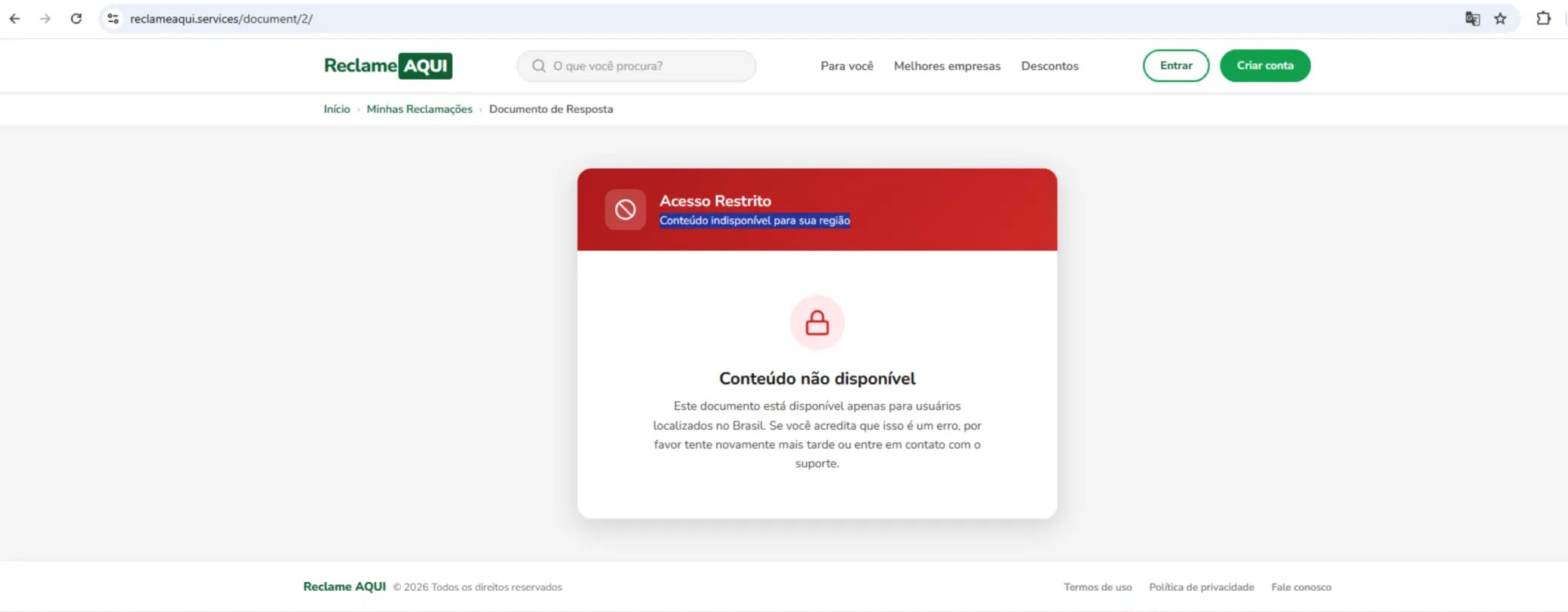Open 'Termos de uso' footer link
Screen dimensions: 1568x612
point(1098,587)
